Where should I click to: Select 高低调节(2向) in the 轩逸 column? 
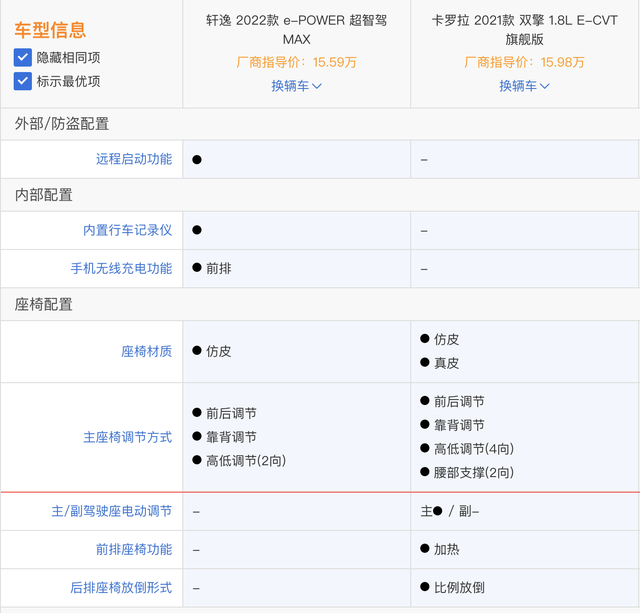click(x=246, y=461)
